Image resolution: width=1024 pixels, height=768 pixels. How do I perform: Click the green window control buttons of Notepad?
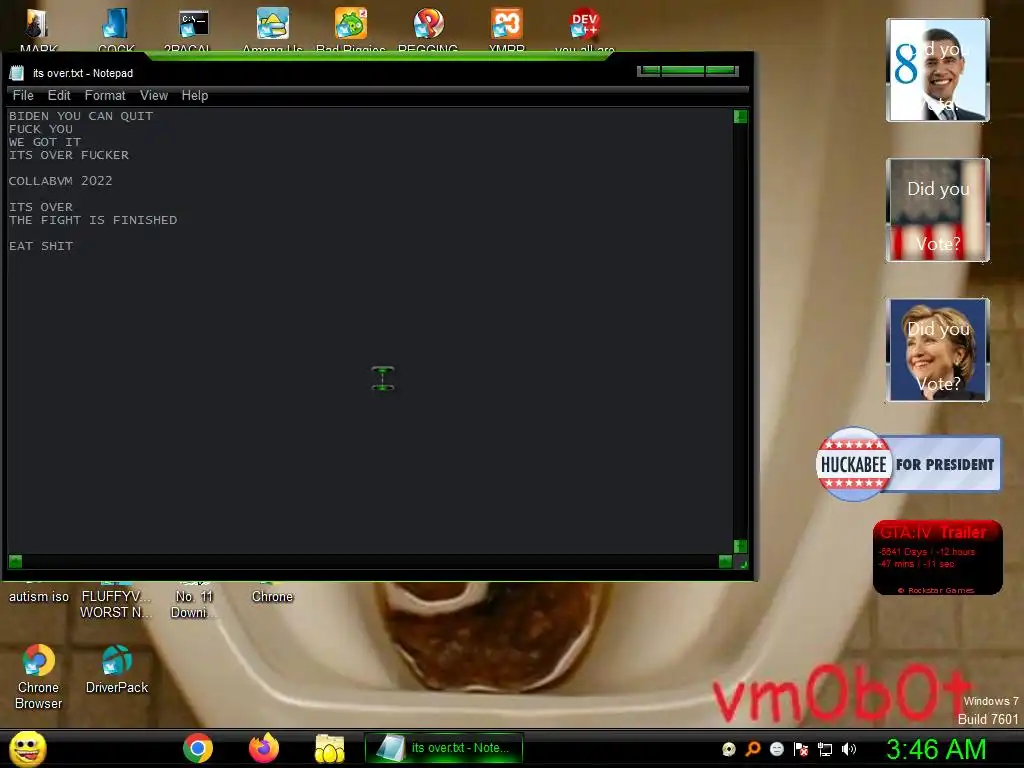point(688,71)
